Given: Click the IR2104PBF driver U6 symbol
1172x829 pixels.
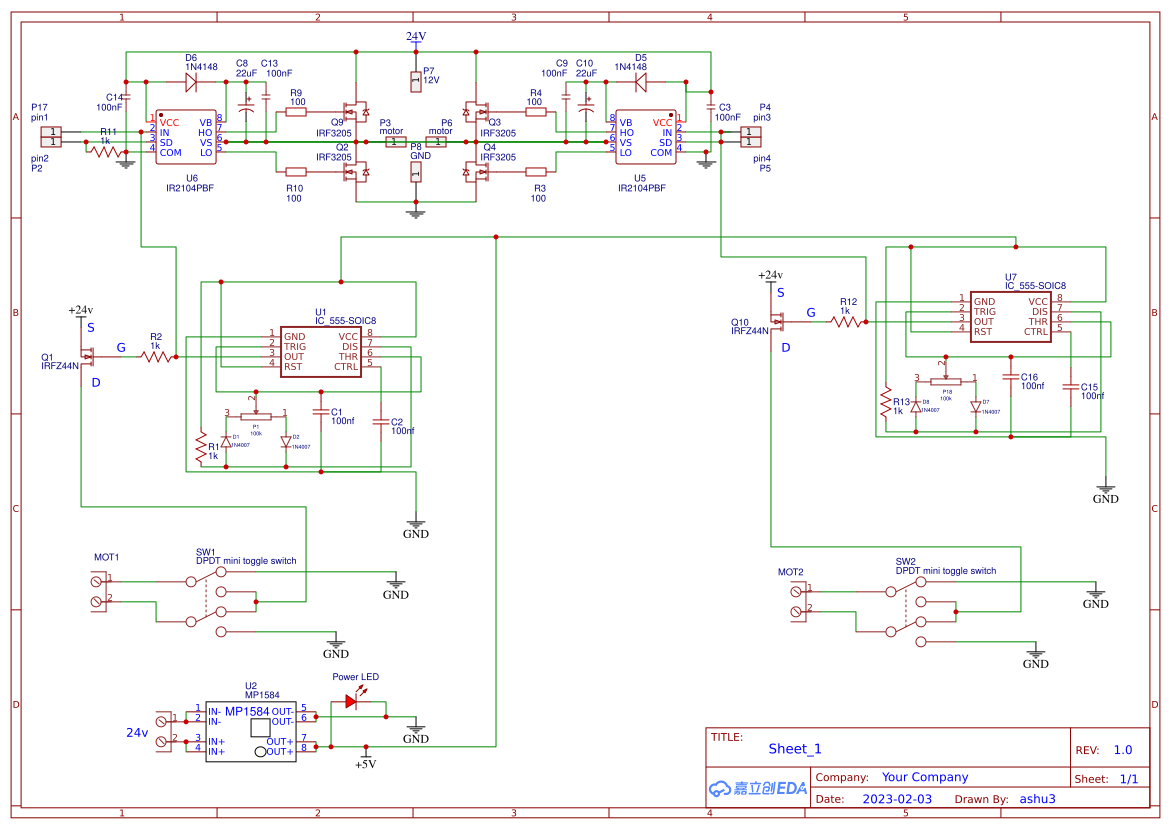Looking at the screenshot, I should (x=183, y=137).
